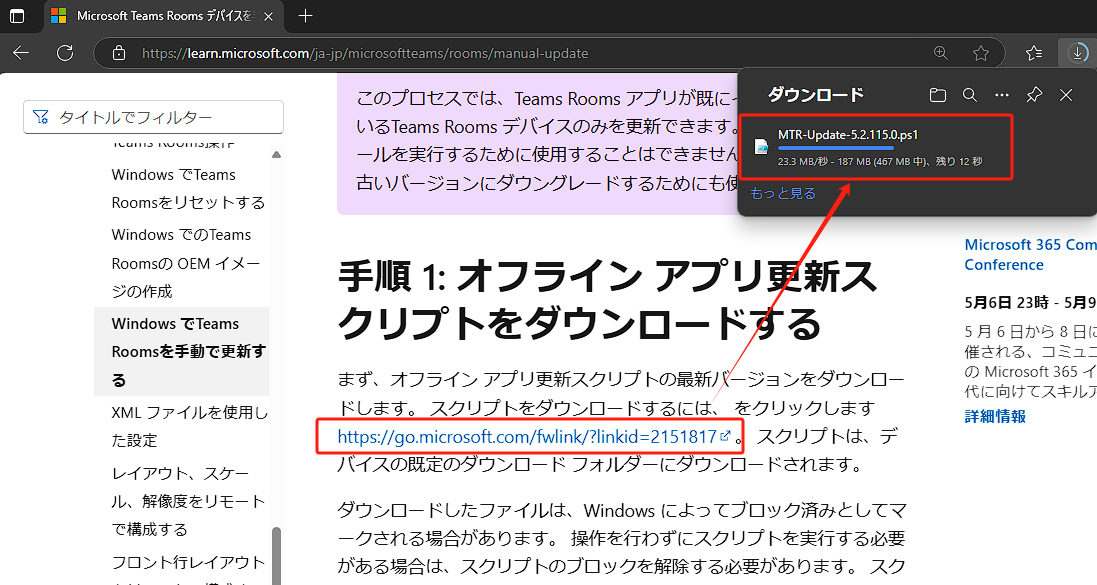Pin the downloads panel
This screenshot has width=1097, height=585.
(x=1034, y=95)
